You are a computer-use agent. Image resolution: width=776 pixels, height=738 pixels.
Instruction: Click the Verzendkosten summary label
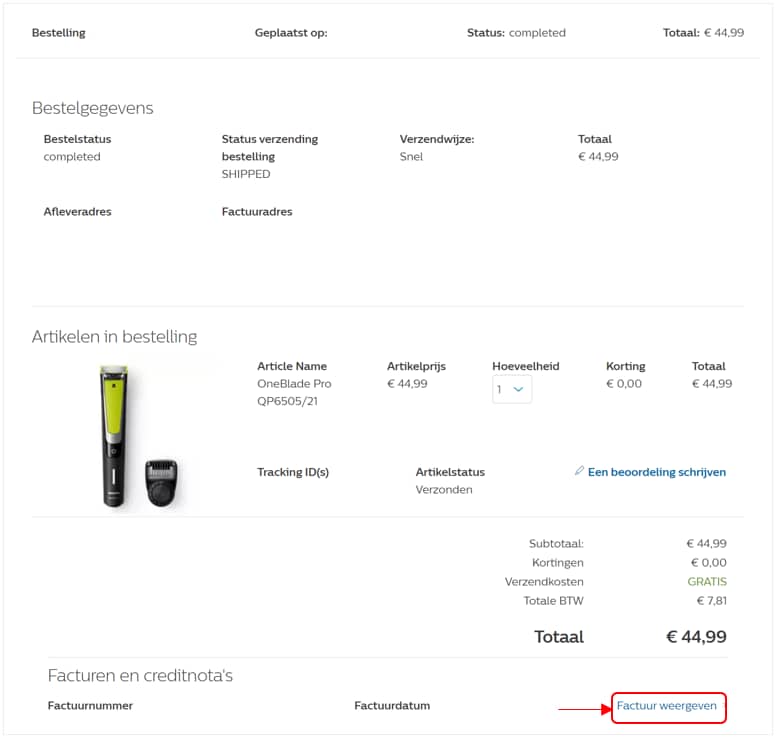(544, 582)
